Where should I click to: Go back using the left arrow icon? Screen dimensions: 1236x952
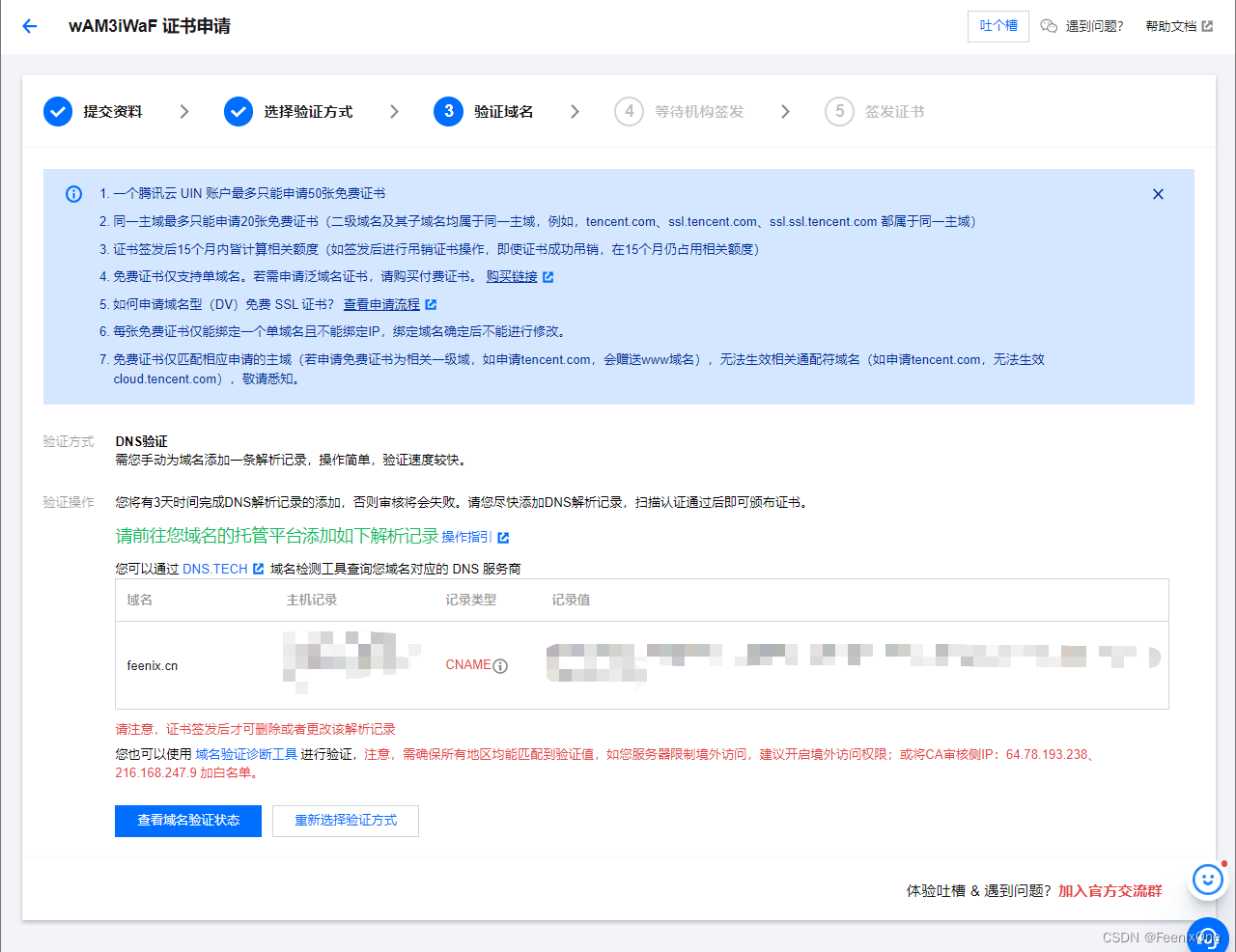[x=29, y=26]
